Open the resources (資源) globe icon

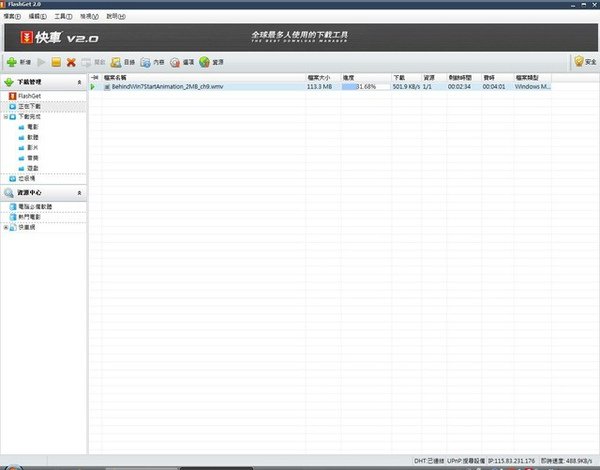point(204,62)
